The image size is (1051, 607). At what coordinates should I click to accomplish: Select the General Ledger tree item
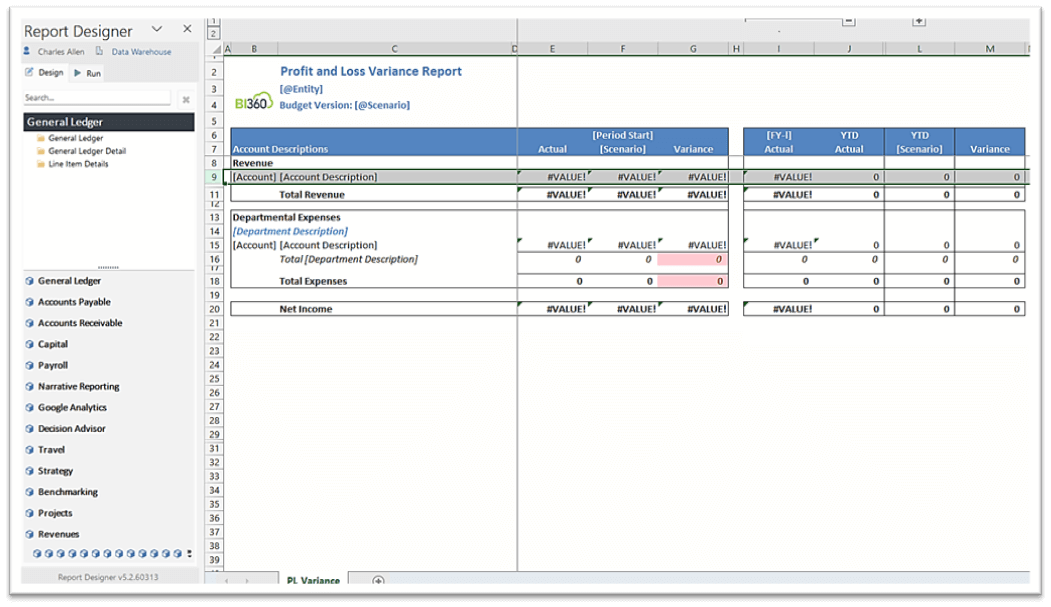[x=75, y=139]
